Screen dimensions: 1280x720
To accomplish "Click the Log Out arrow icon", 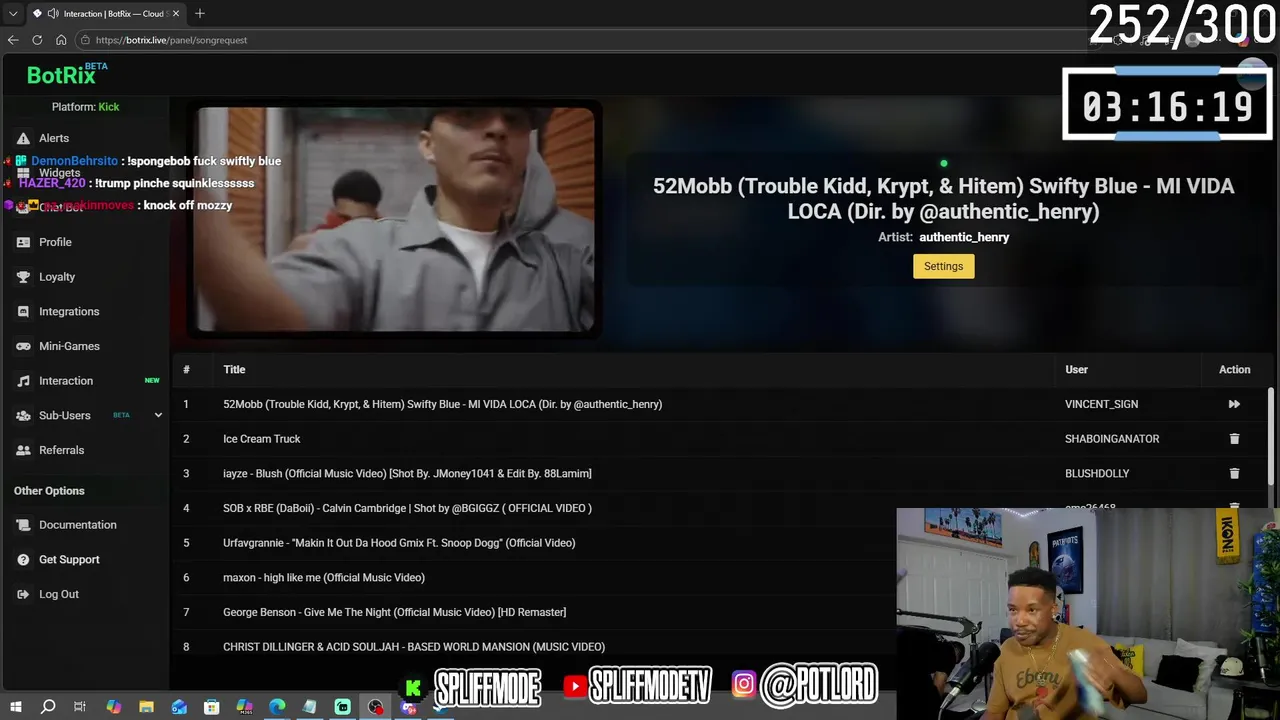I will pos(23,594).
